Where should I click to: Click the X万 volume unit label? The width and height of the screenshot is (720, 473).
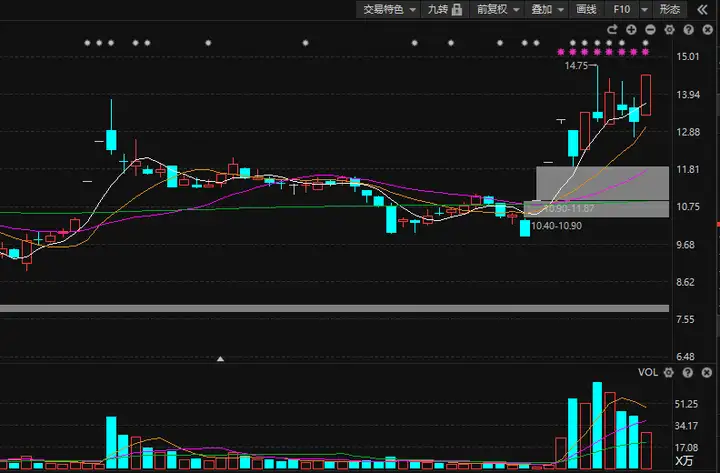(684, 461)
